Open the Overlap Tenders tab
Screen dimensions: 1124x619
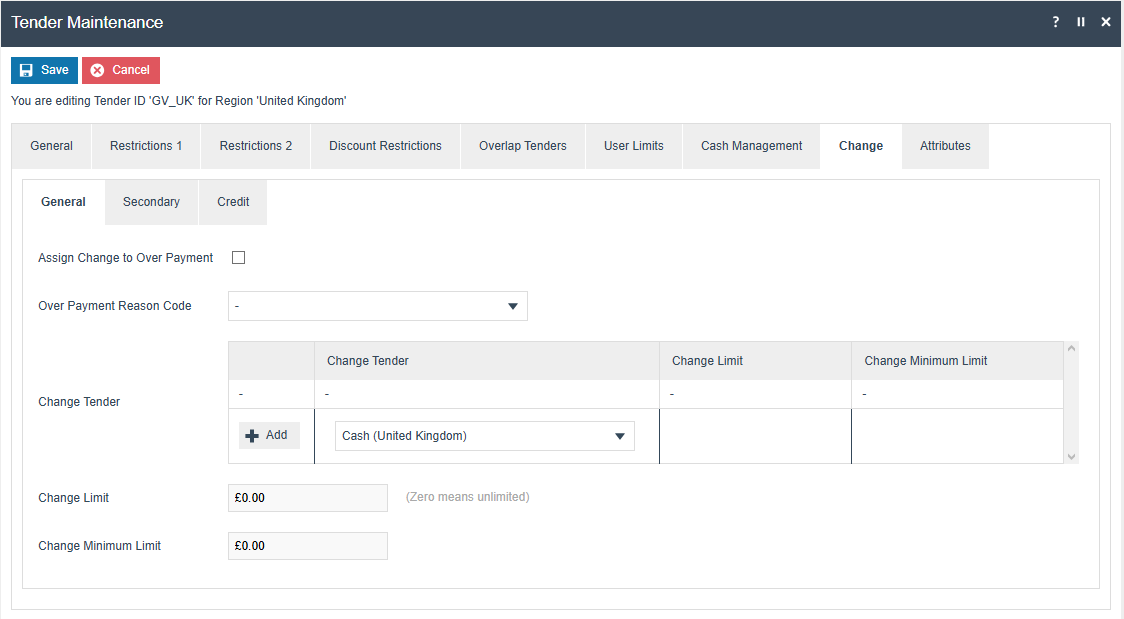(523, 146)
